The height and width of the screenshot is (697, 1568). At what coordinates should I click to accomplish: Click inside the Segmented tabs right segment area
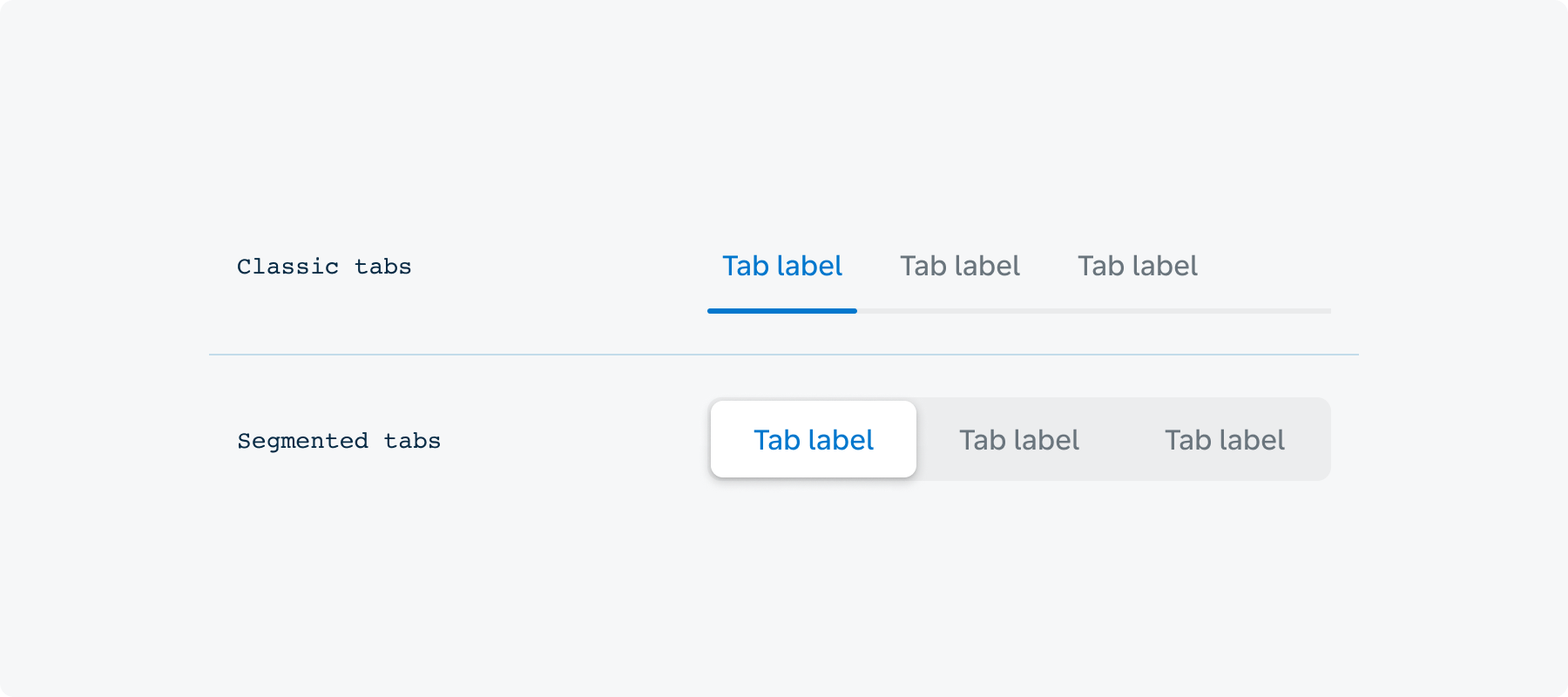pyautogui.click(x=1225, y=439)
